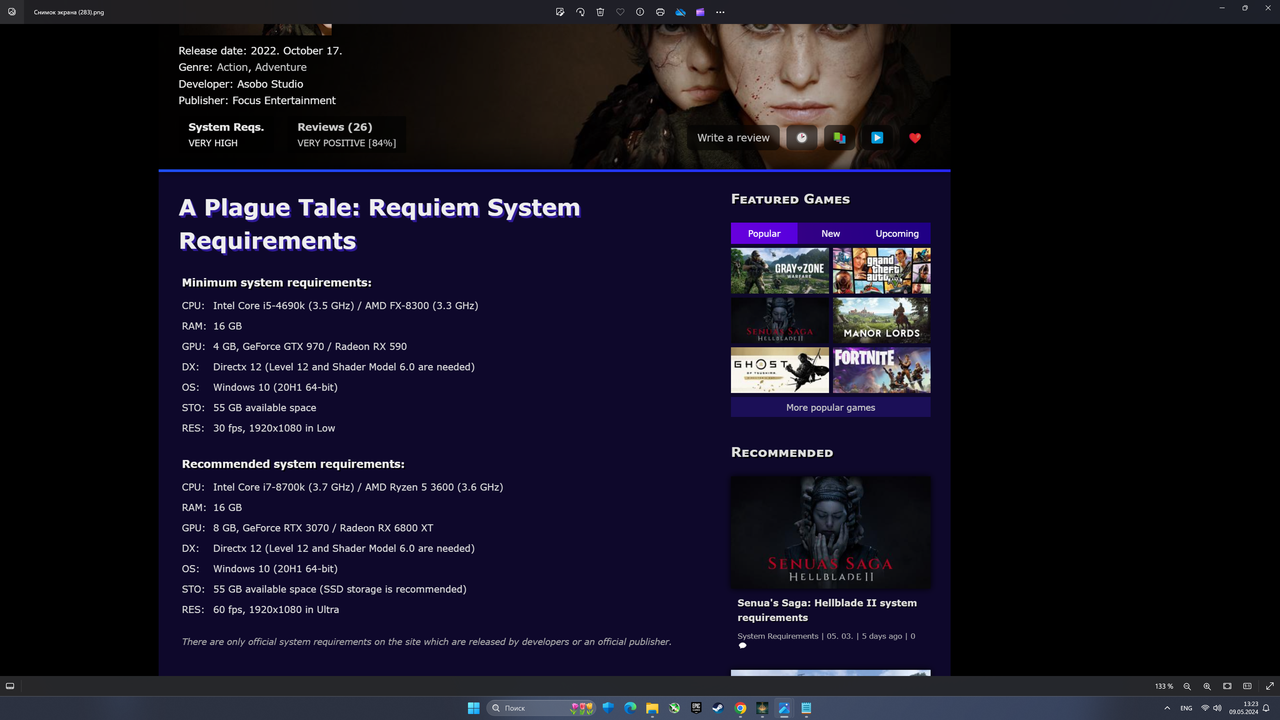Open the Windows Start menu

pos(473,708)
